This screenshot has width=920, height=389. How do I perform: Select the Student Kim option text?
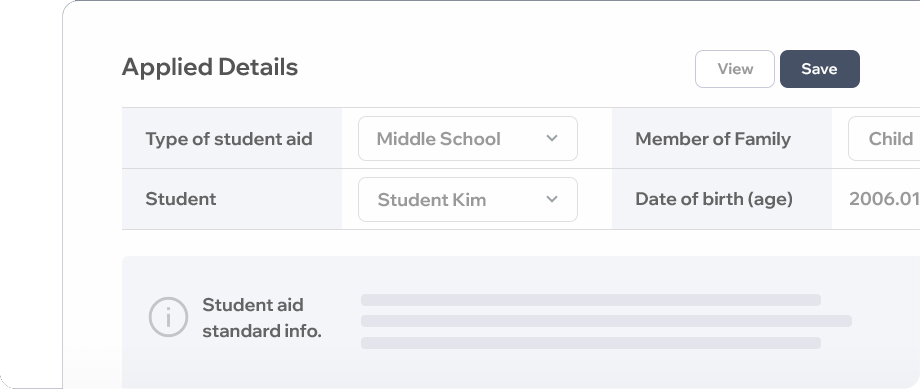pyautogui.click(x=432, y=199)
